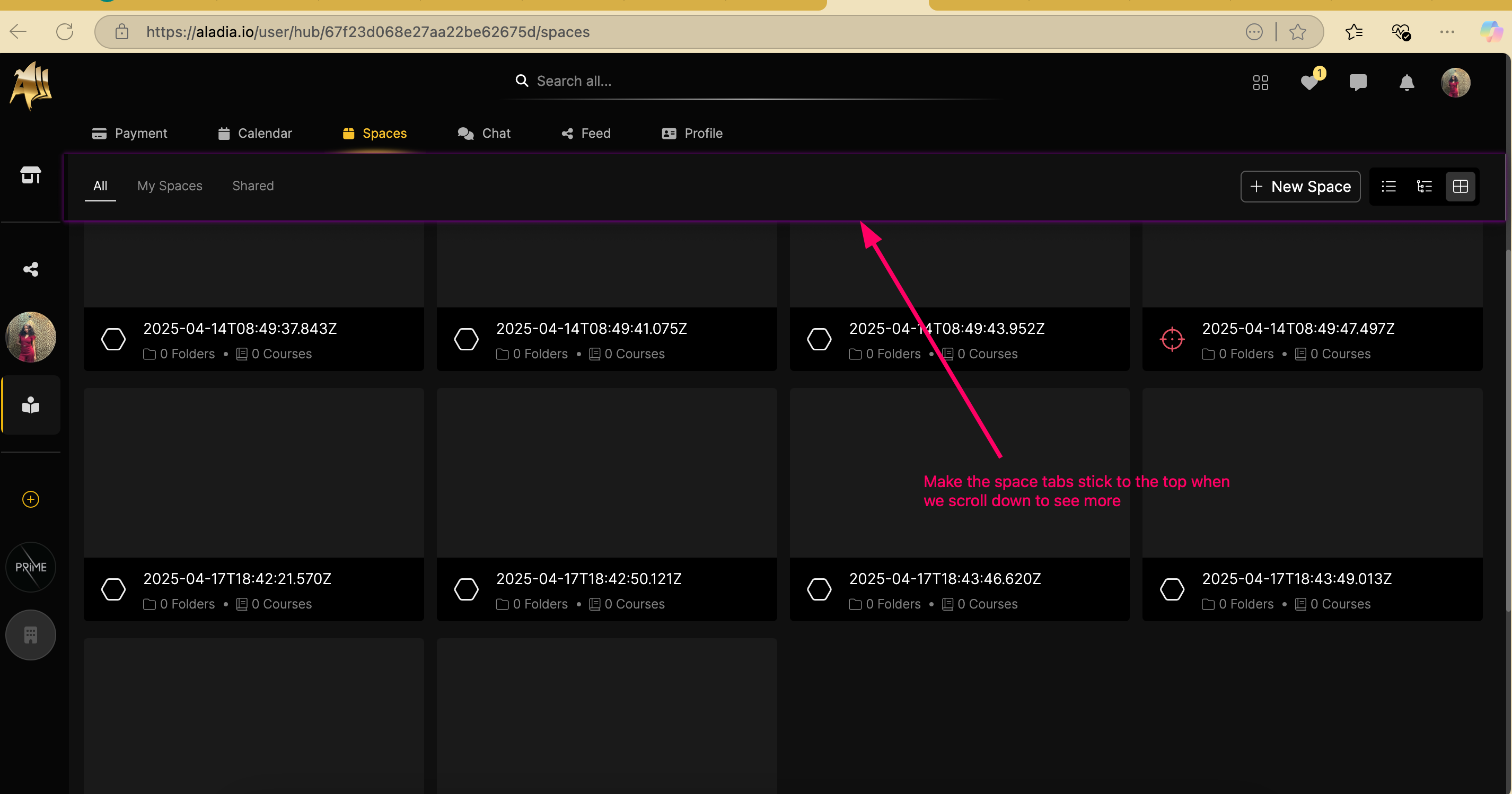Select the Spaces tab
Screen dimensions: 1512x794
pyautogui.click(x=374, y=133)
